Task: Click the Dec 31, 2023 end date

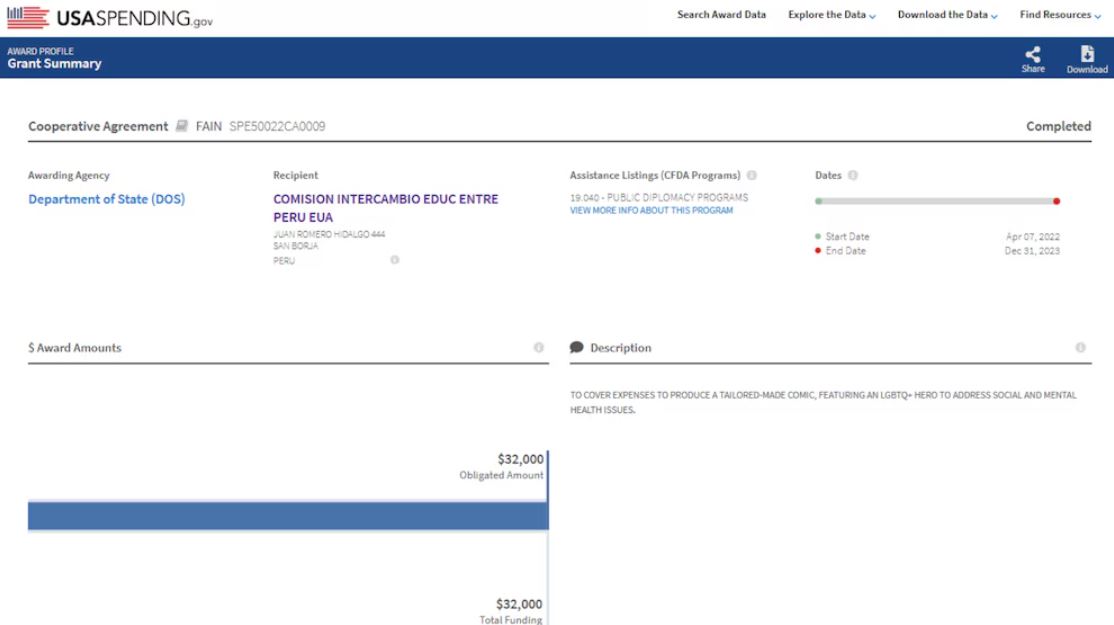Action: click(1032, 251)
